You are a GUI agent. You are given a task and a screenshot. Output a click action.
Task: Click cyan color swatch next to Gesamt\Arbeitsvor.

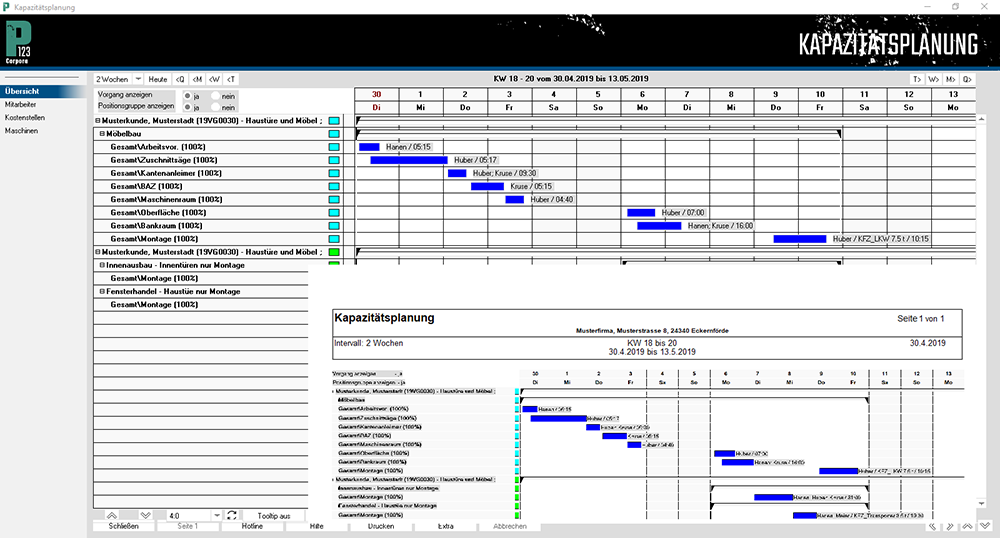coord(335,147)
